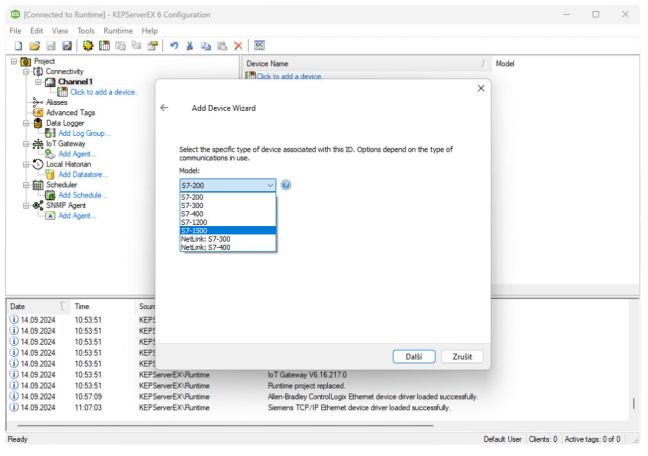
Task: Select S7-200 in the dropdown list
Action: click(x=228, y=197)
